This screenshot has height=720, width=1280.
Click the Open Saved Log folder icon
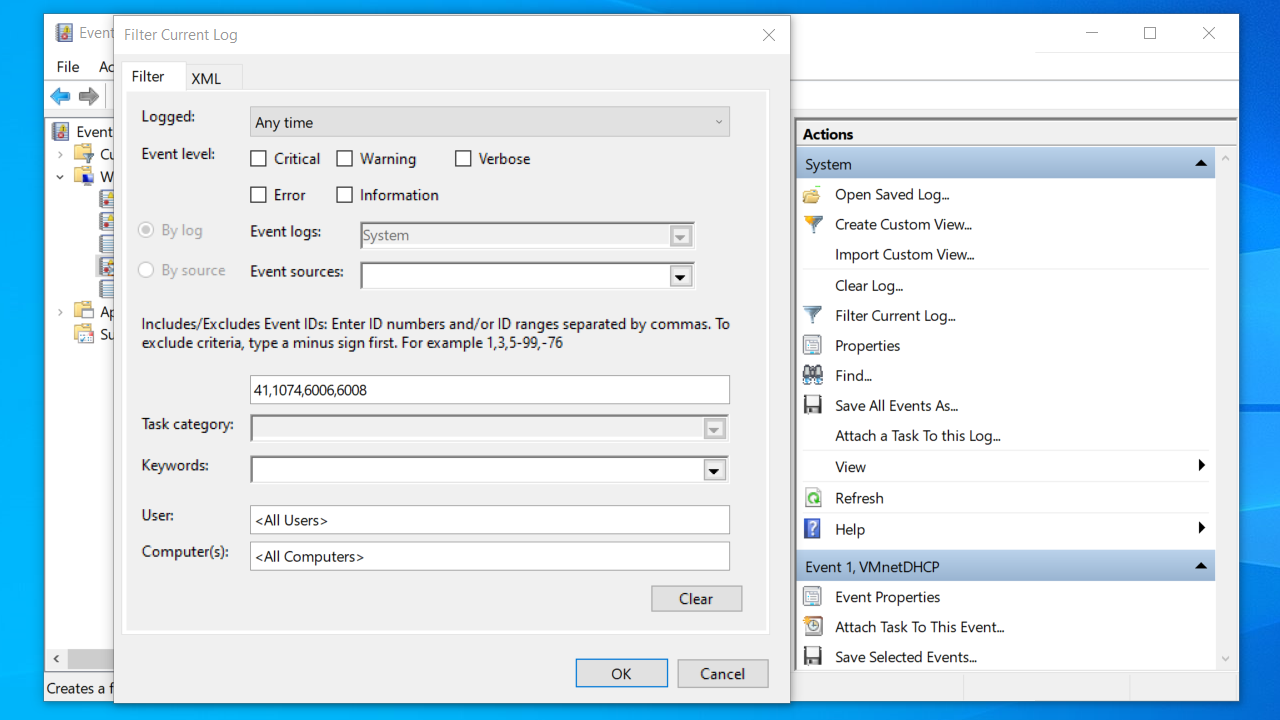click(812, 195)
